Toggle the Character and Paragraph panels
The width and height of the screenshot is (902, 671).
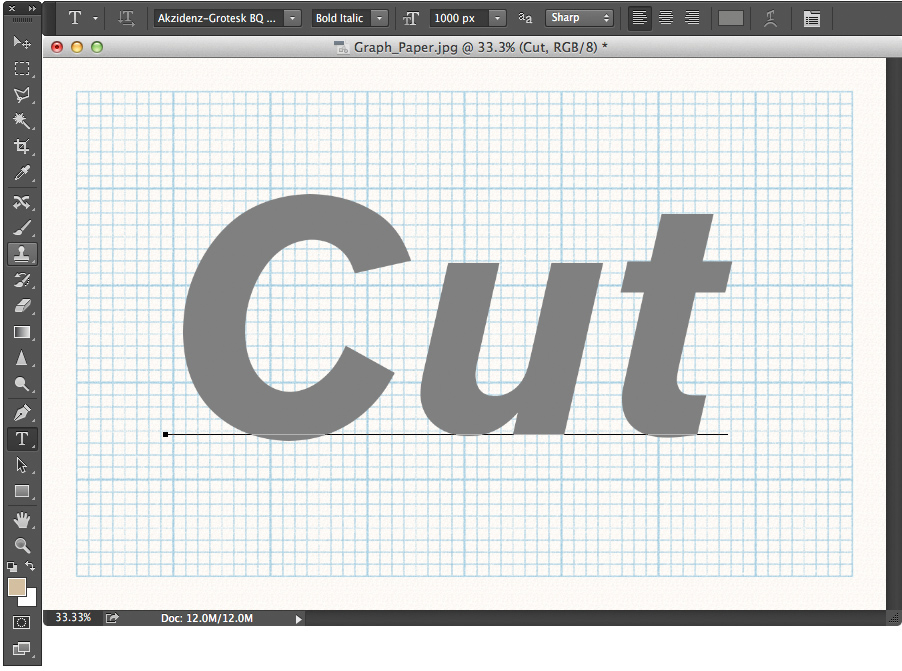pos(812,17)
